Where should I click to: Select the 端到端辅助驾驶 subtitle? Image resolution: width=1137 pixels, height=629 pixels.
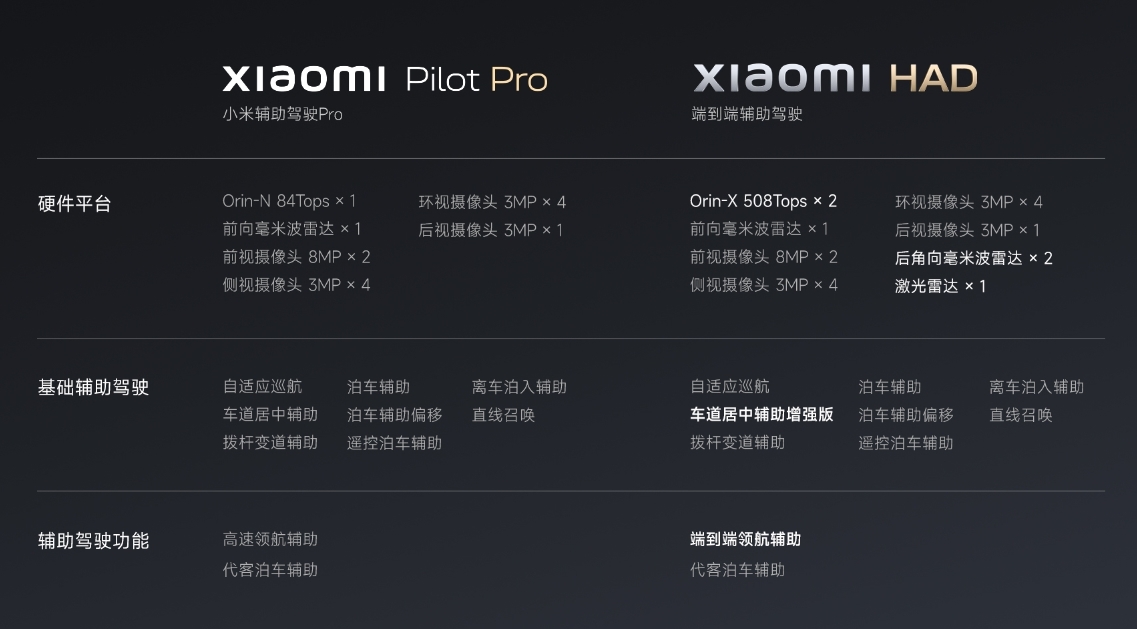pos(746,114)
